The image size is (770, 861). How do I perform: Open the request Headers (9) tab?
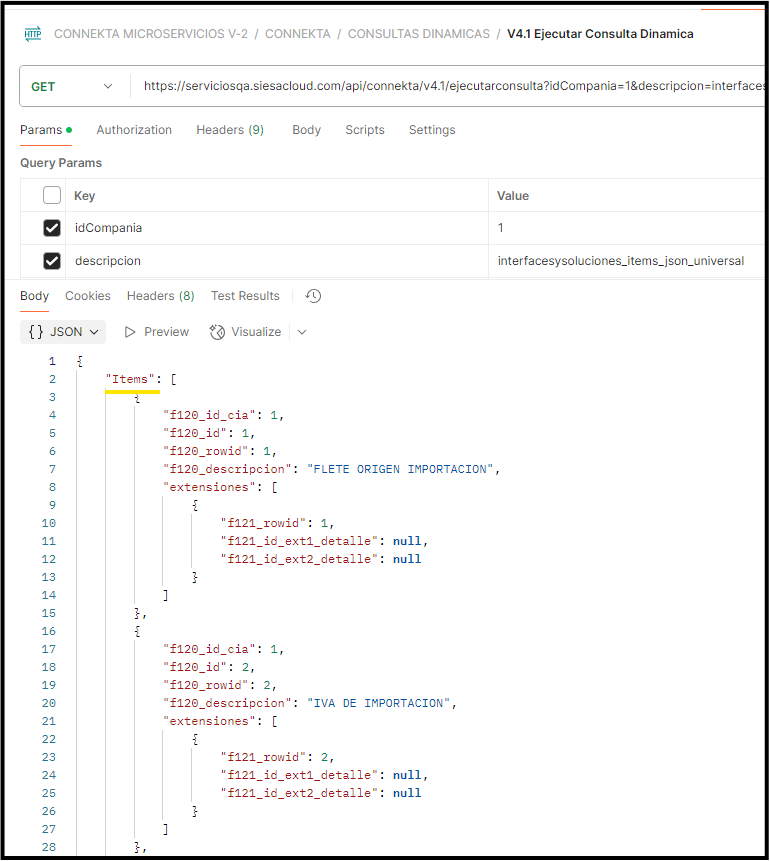click(230, 130)
